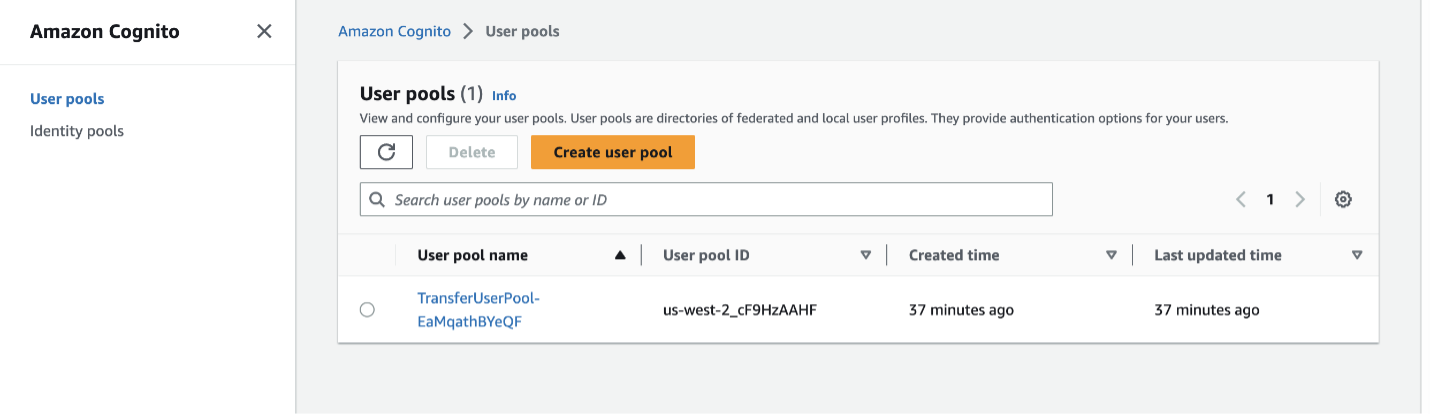Go to previous page arrow

pos(1241,199)
